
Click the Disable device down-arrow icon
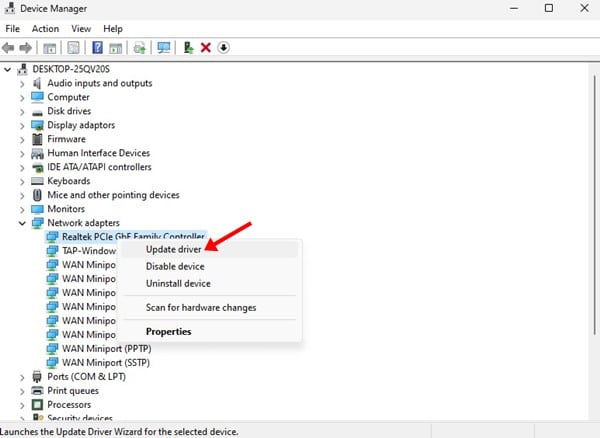click(x=223, y=48)
